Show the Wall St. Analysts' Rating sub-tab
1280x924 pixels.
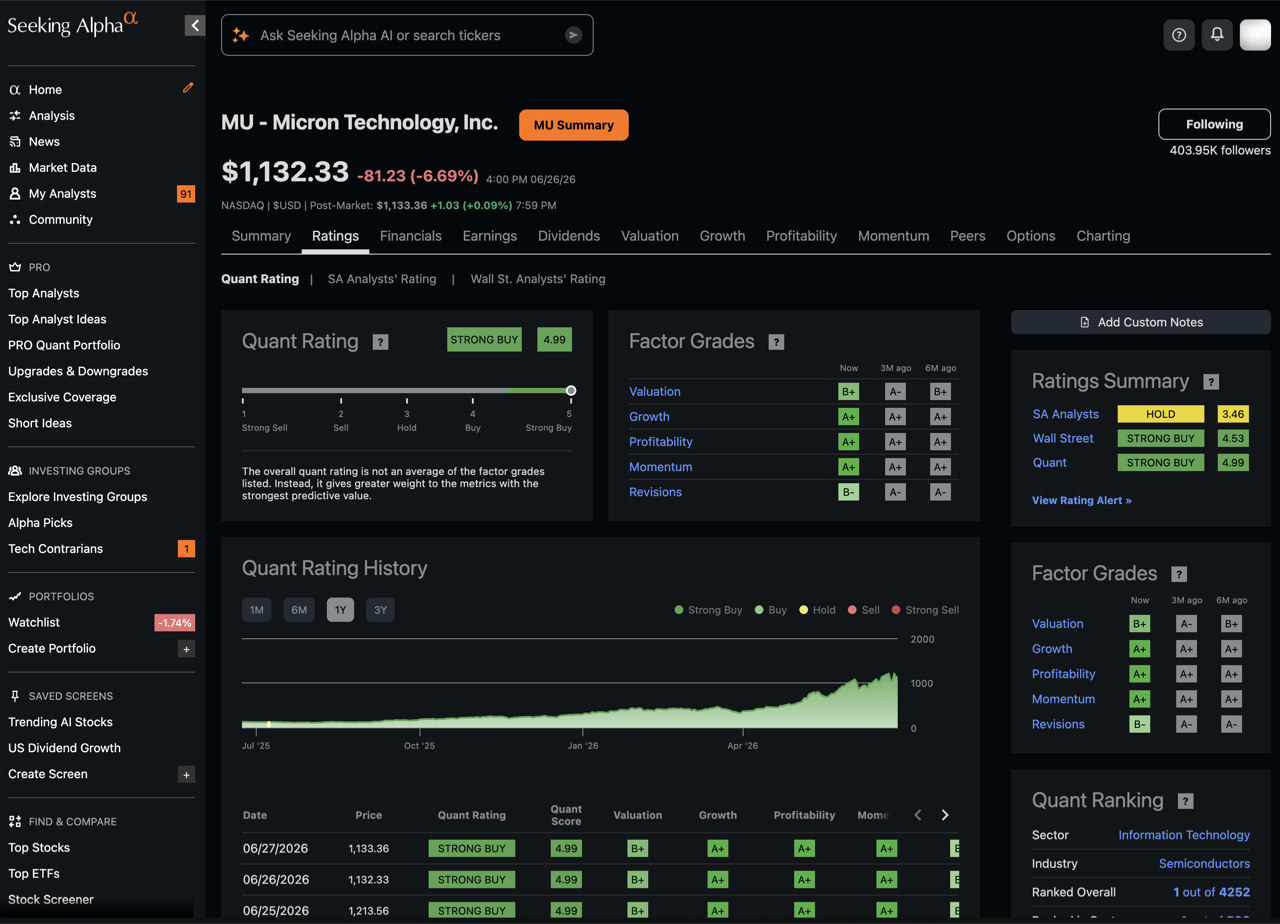coord(538,279)
